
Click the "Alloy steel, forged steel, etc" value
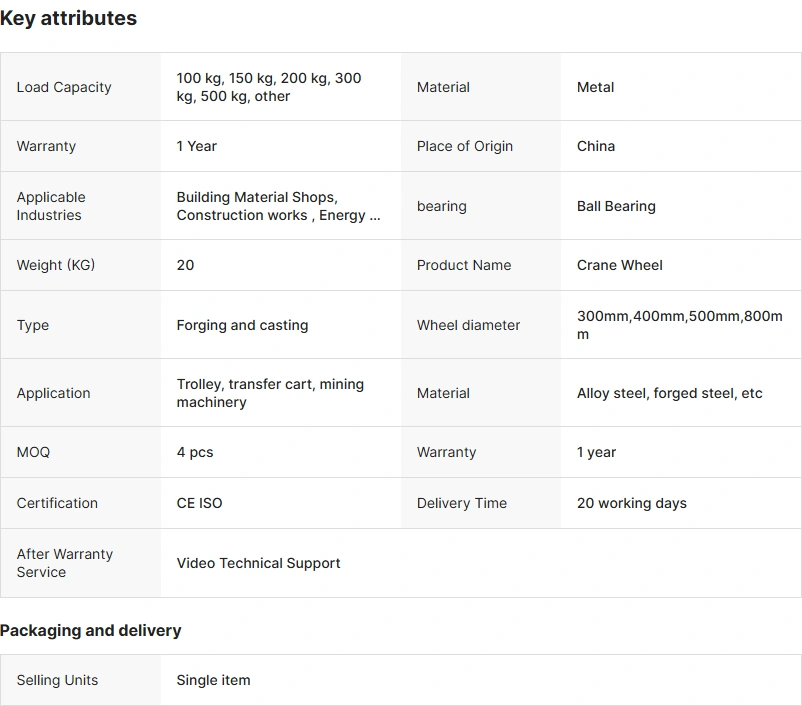coord(669,393)
